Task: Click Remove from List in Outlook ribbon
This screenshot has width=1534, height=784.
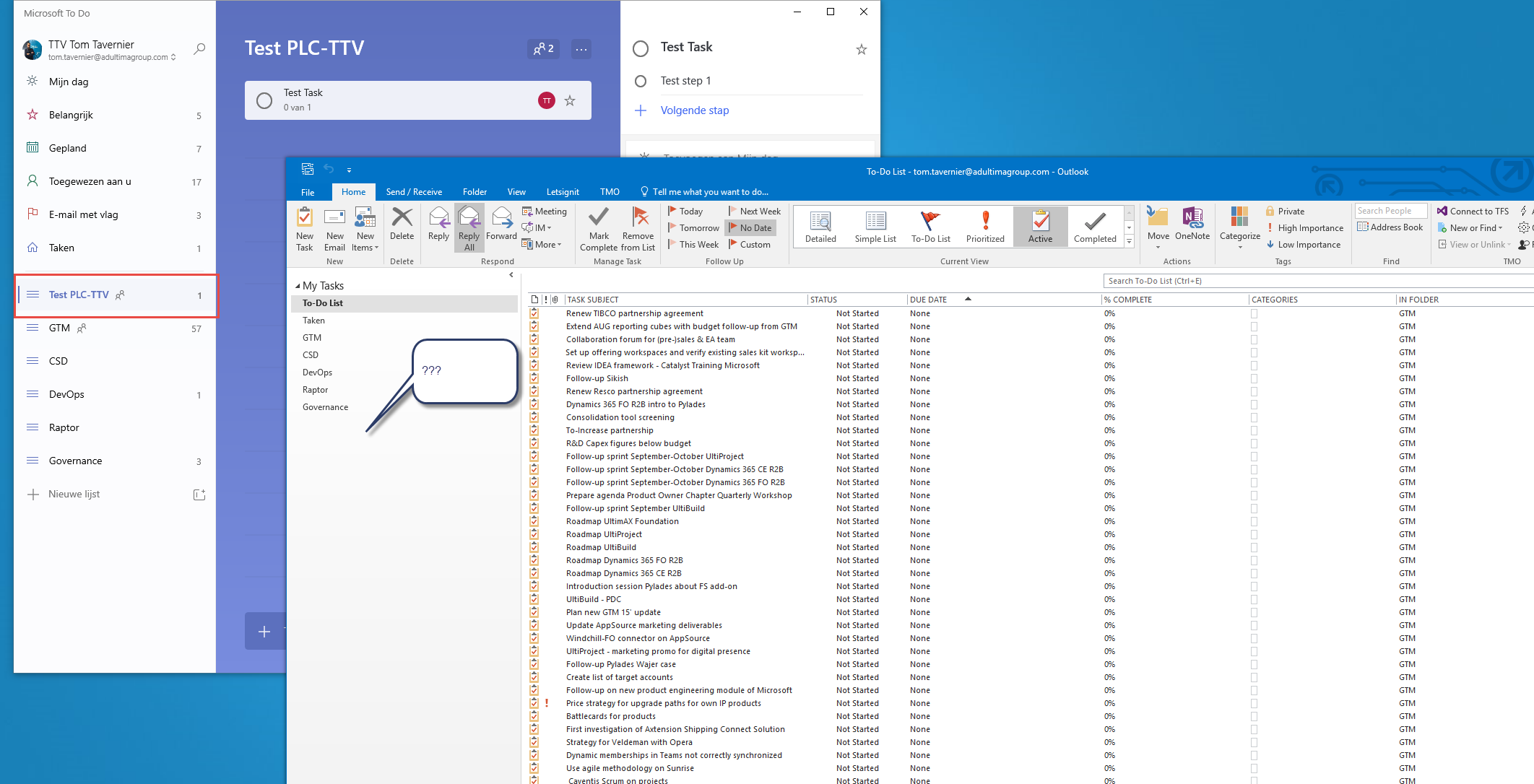Action: coord(638,230)
